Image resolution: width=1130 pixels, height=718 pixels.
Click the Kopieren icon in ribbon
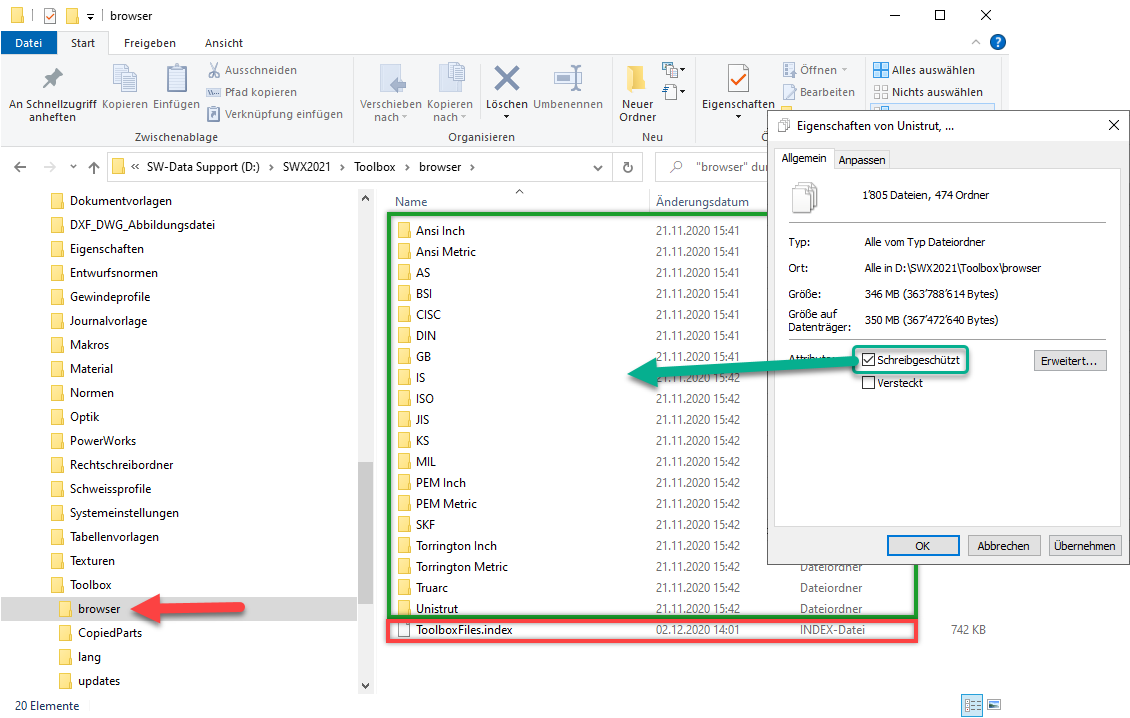pyautogui.click(x=125, y=80)
